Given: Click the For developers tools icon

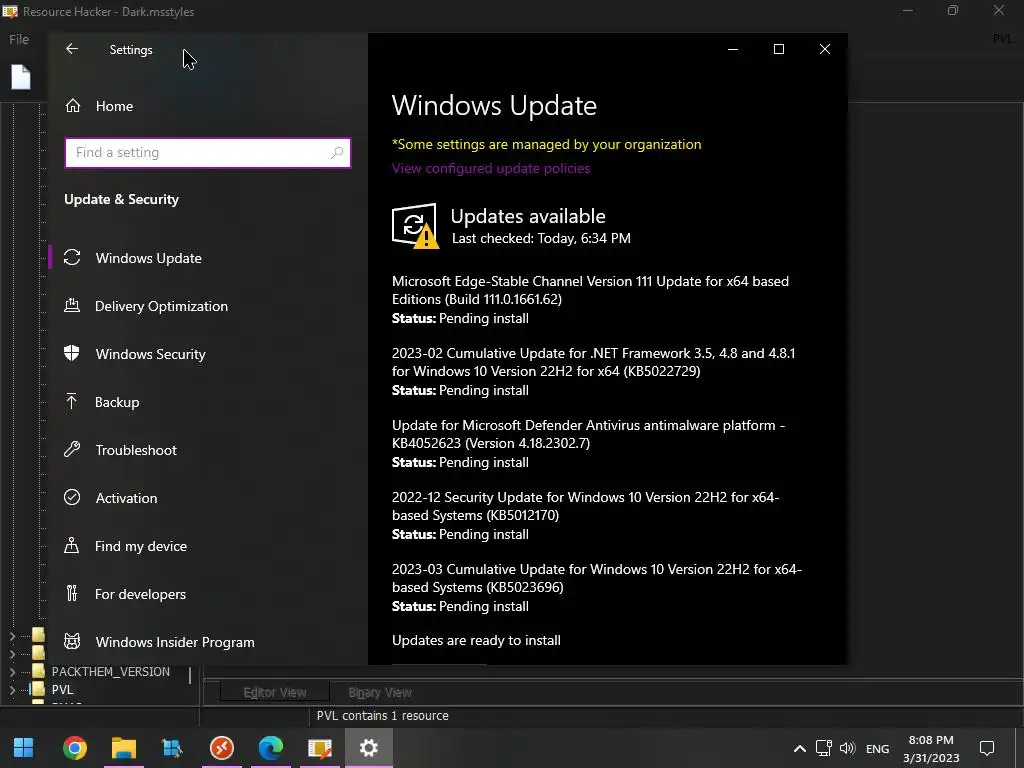Looking at the screenshot, I should click(72, 594).
